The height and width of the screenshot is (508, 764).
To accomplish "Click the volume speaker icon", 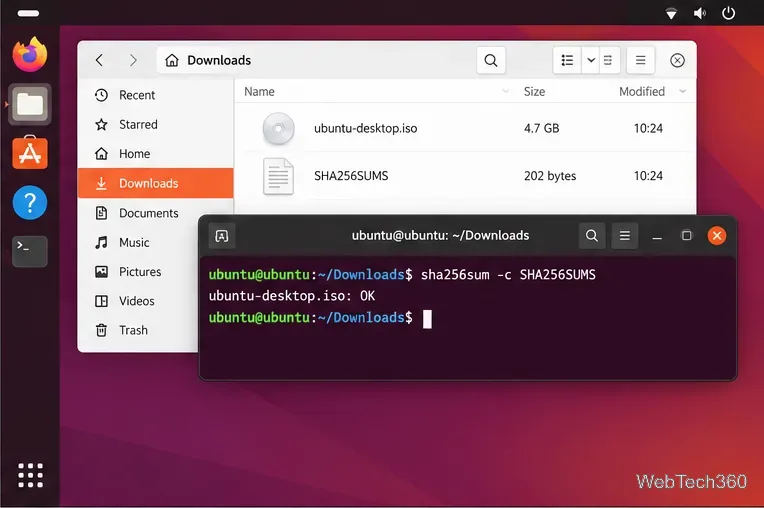I will coord(700,14).
